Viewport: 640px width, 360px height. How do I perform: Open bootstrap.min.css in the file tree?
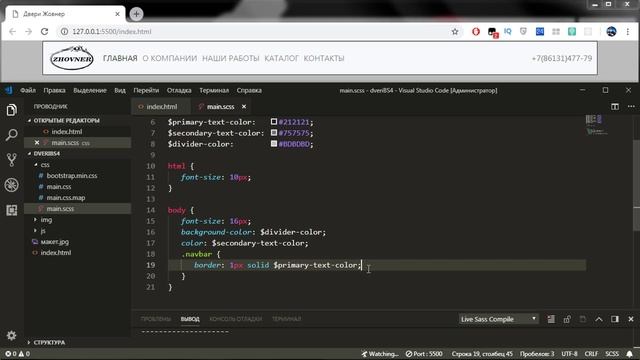pos(72,176)
